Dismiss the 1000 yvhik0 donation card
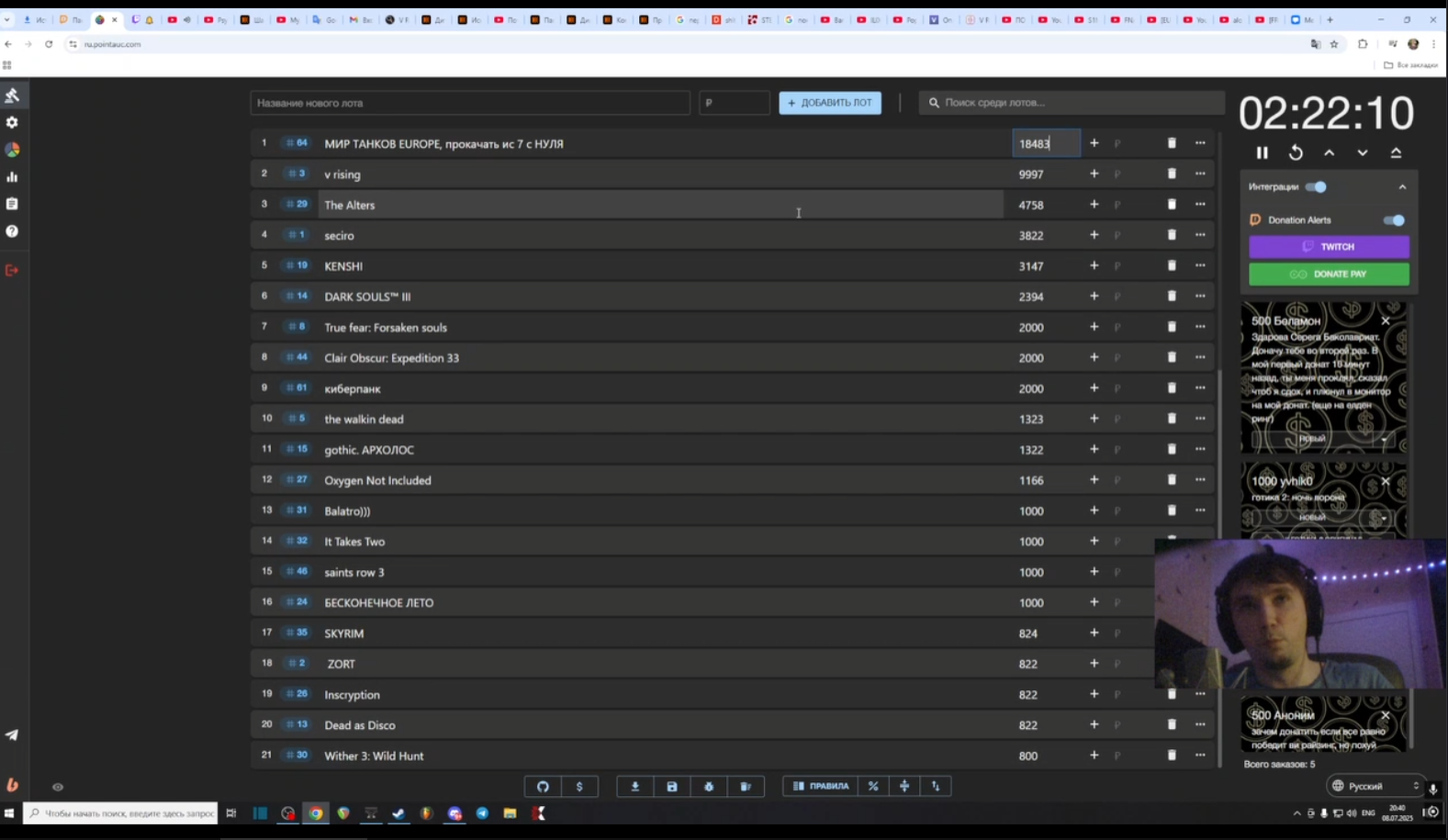 tap(1386, 481)
